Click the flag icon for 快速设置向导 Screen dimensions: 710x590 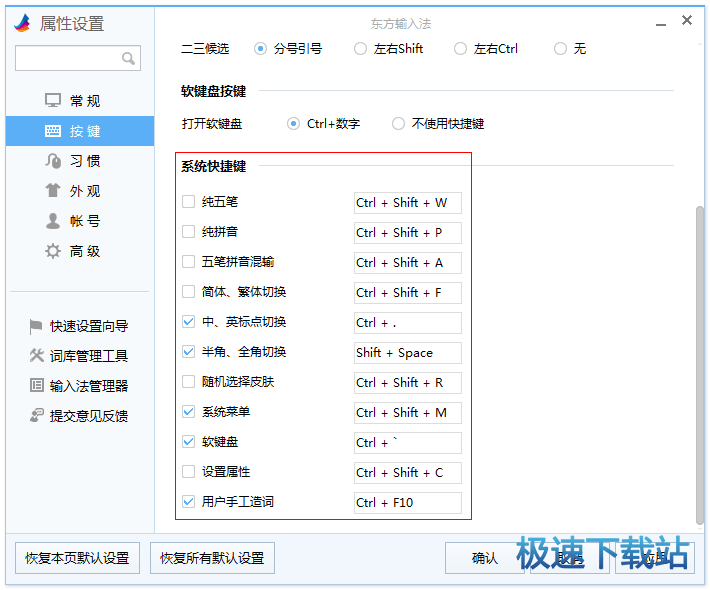coord(35,326)
